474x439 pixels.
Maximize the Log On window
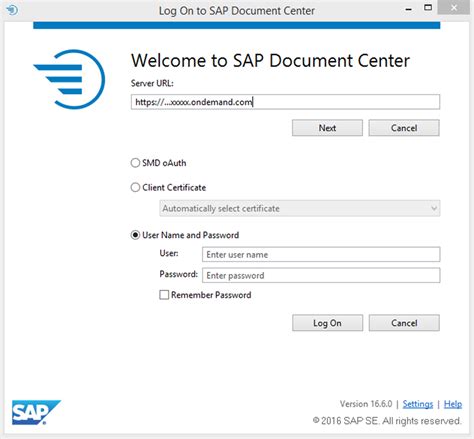pyautogui.click(x=428, y=8)
